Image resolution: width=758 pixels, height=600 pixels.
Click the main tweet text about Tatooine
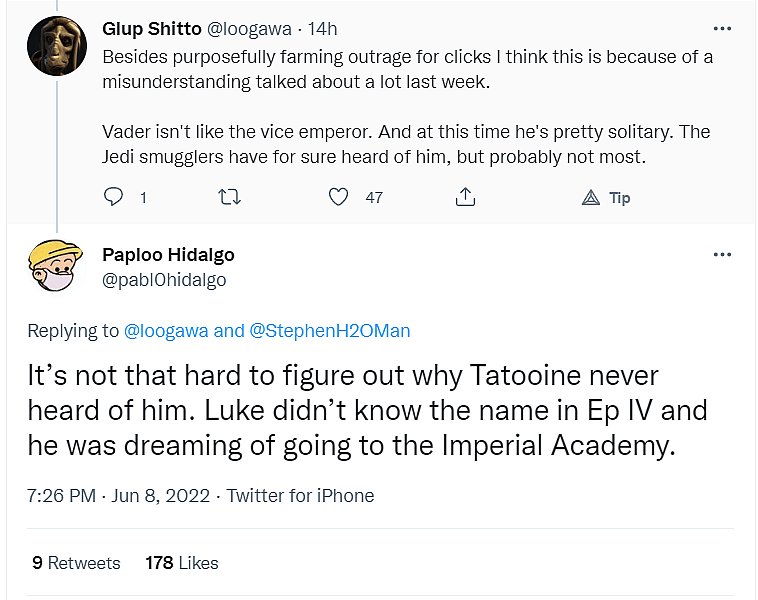pyautogui.click(x=367, y=410)
